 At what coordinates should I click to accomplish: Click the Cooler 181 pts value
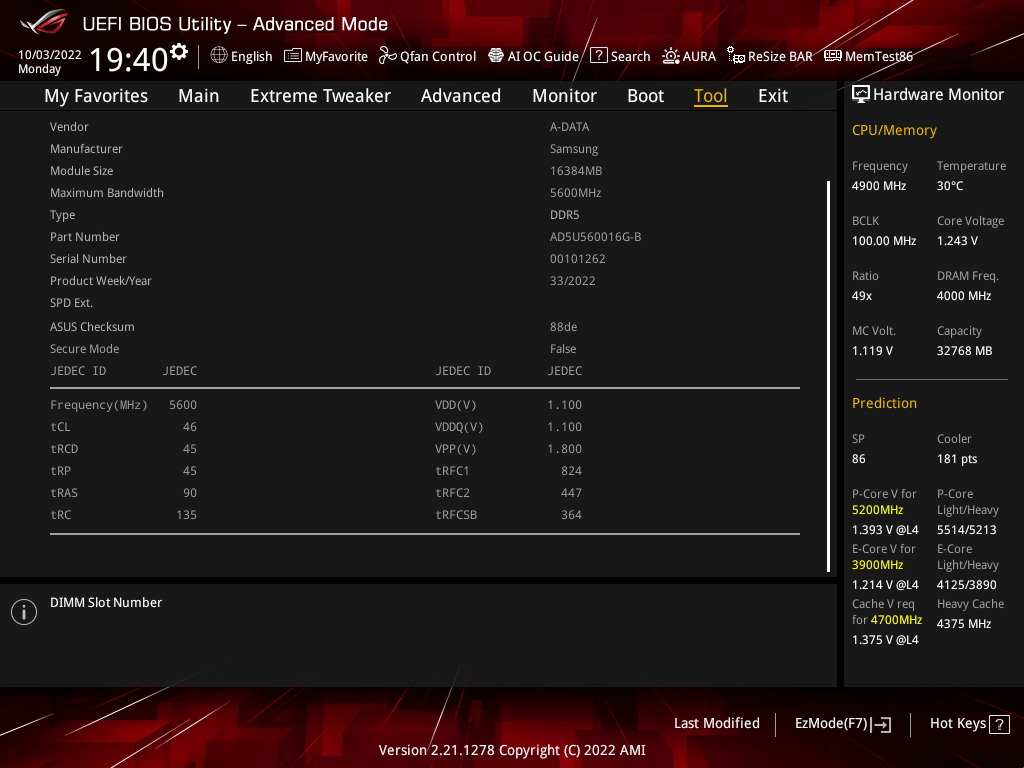tap(957, 459)
